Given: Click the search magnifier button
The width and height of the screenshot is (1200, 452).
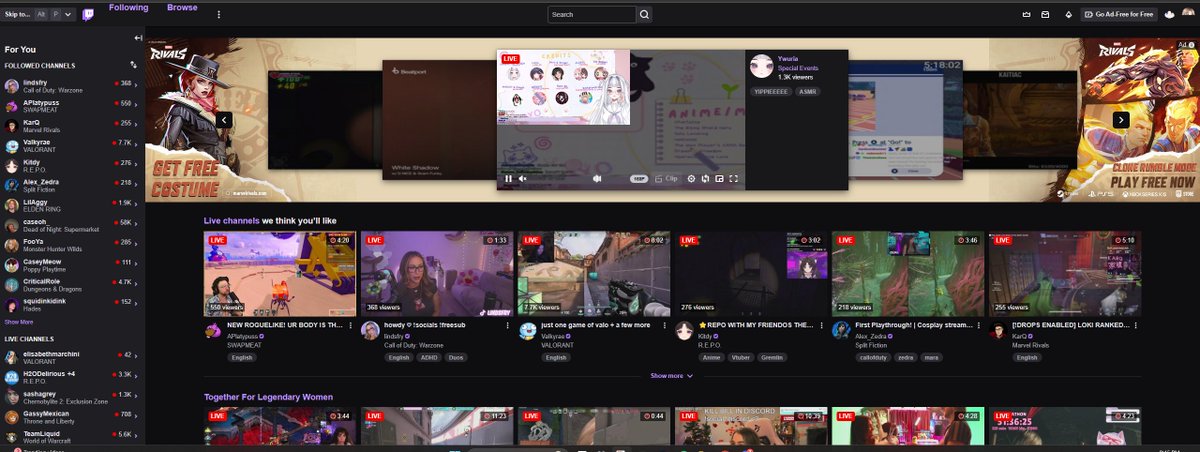Looking at the screenshot, I should pos(645,15).
